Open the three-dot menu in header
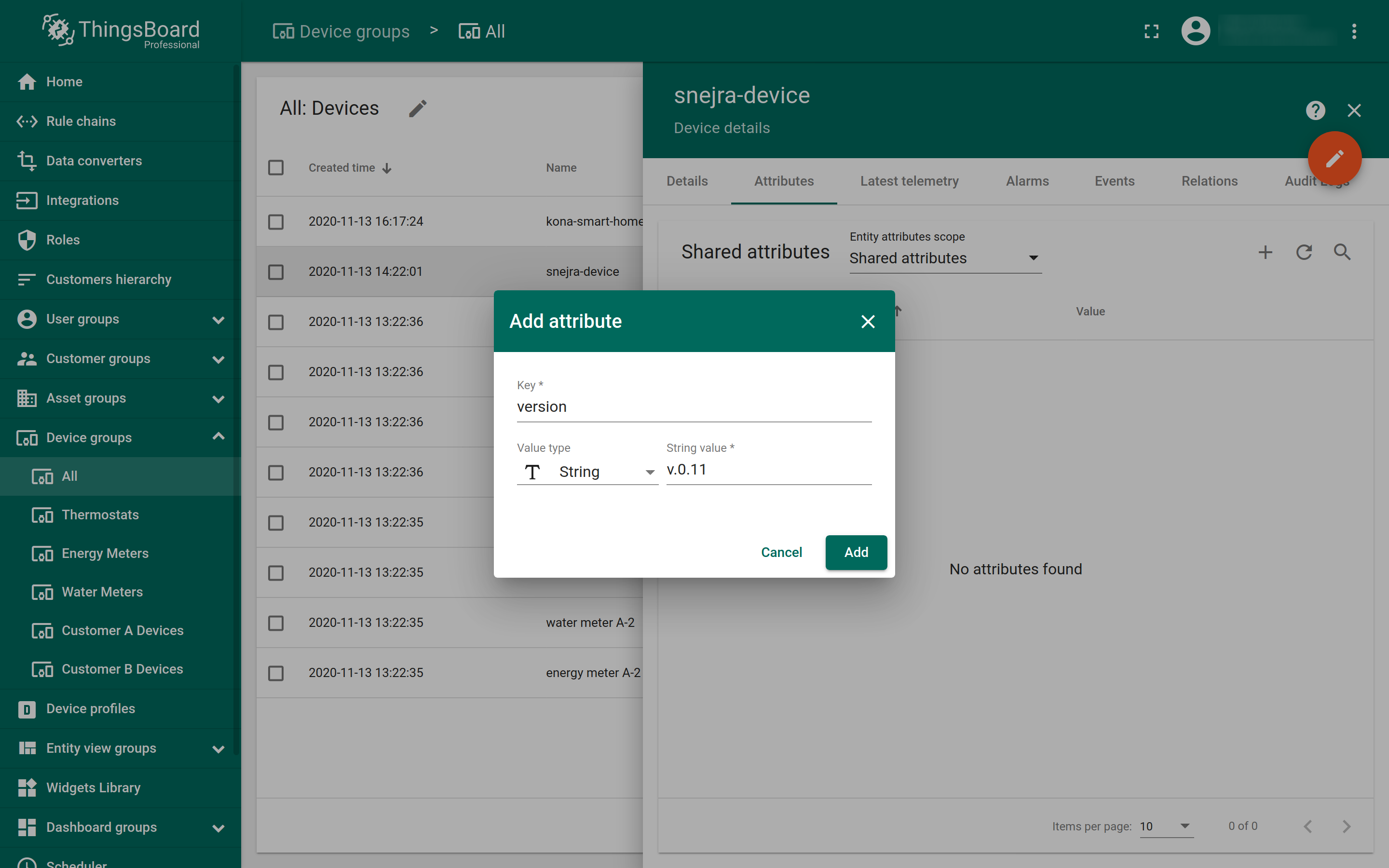 coord(1354,31)
